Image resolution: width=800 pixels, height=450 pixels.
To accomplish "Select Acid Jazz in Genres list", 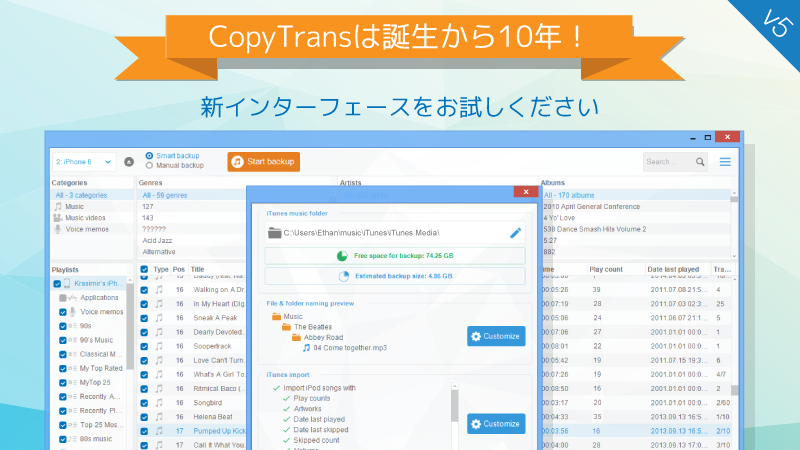I will [160, 241].
